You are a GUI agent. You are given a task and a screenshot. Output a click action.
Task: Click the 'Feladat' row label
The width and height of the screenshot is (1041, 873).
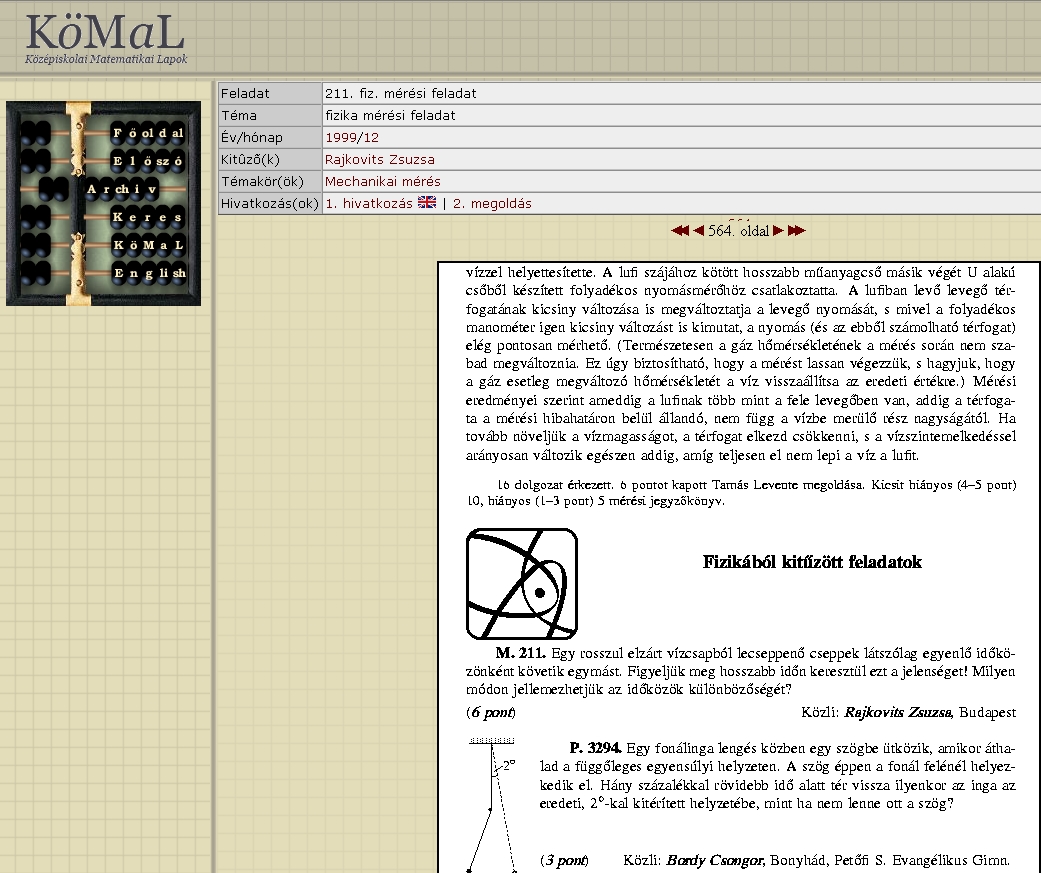tap(270, 93)
